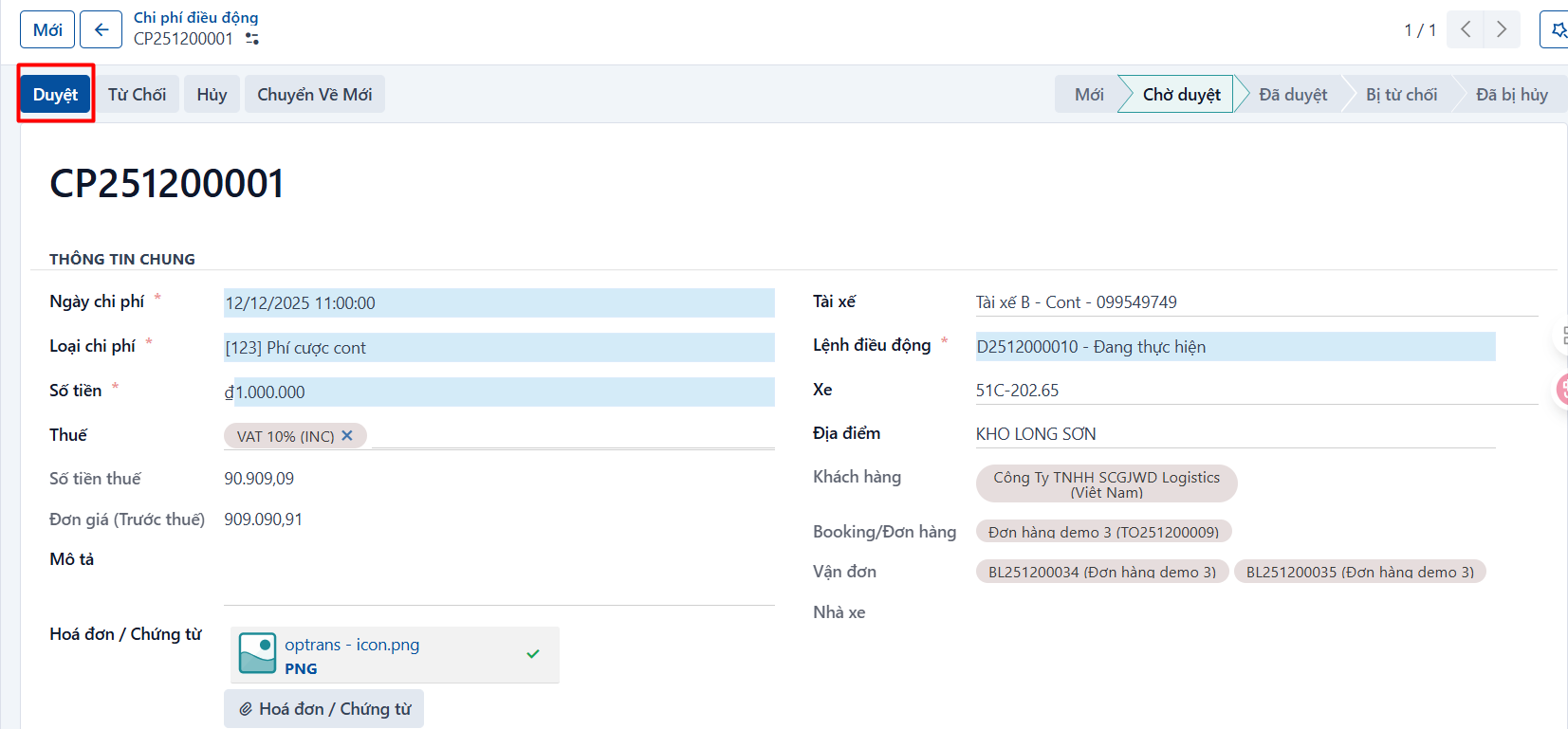Select the Chờ duyệt status stage

(1181, 94)
